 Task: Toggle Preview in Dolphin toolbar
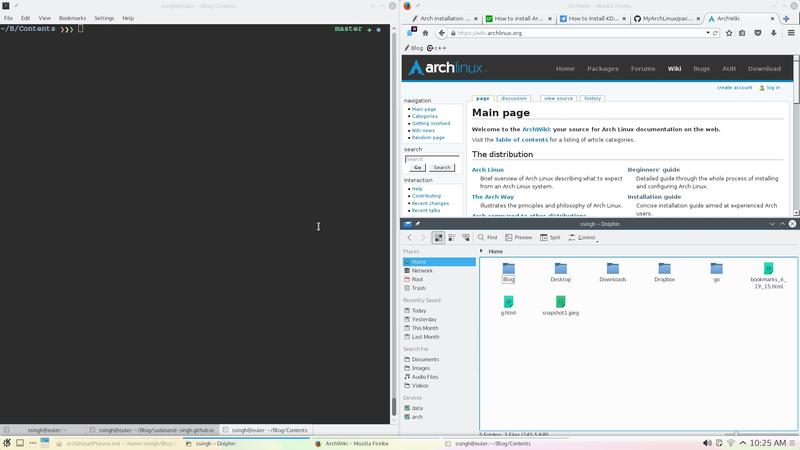518,237
